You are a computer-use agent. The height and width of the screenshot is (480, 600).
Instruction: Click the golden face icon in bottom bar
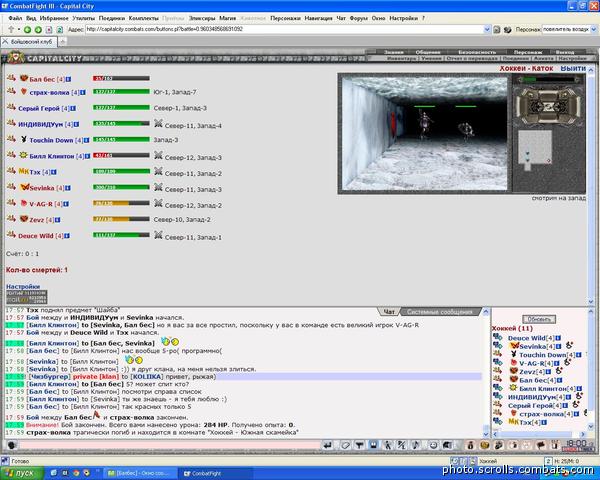point(485,445)
